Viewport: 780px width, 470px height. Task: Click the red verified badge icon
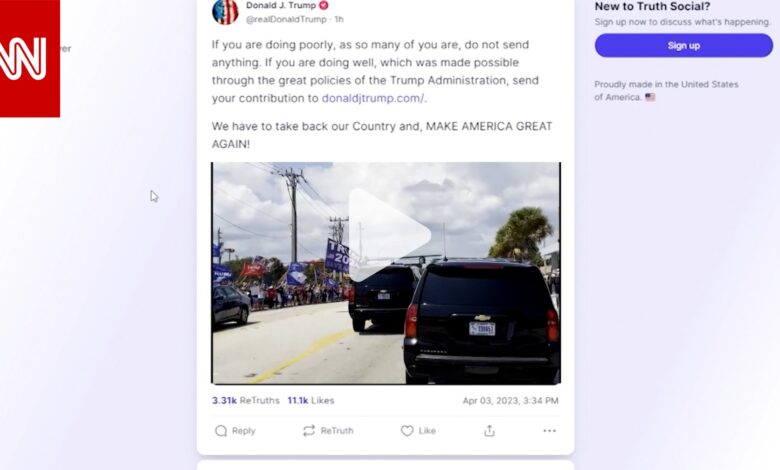click(x=323, y=5)
